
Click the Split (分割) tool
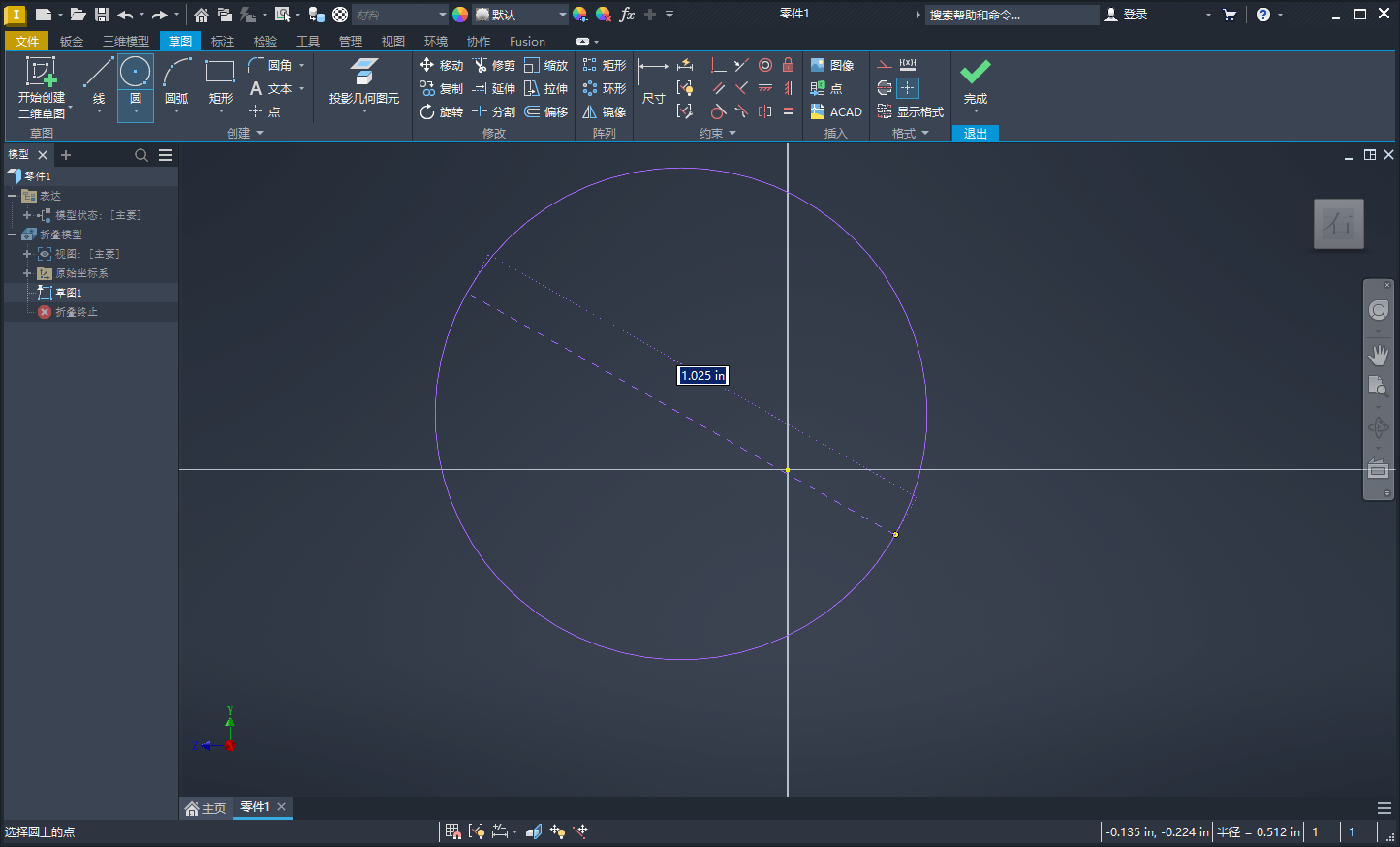[494, 111]
